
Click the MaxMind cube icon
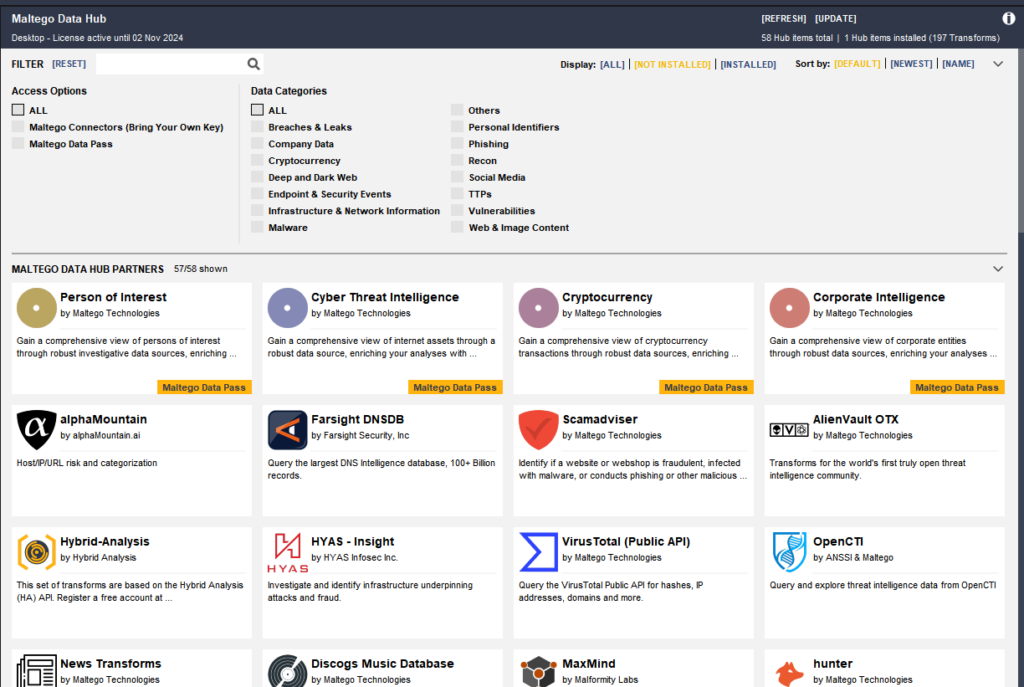(x=538, y=671)
